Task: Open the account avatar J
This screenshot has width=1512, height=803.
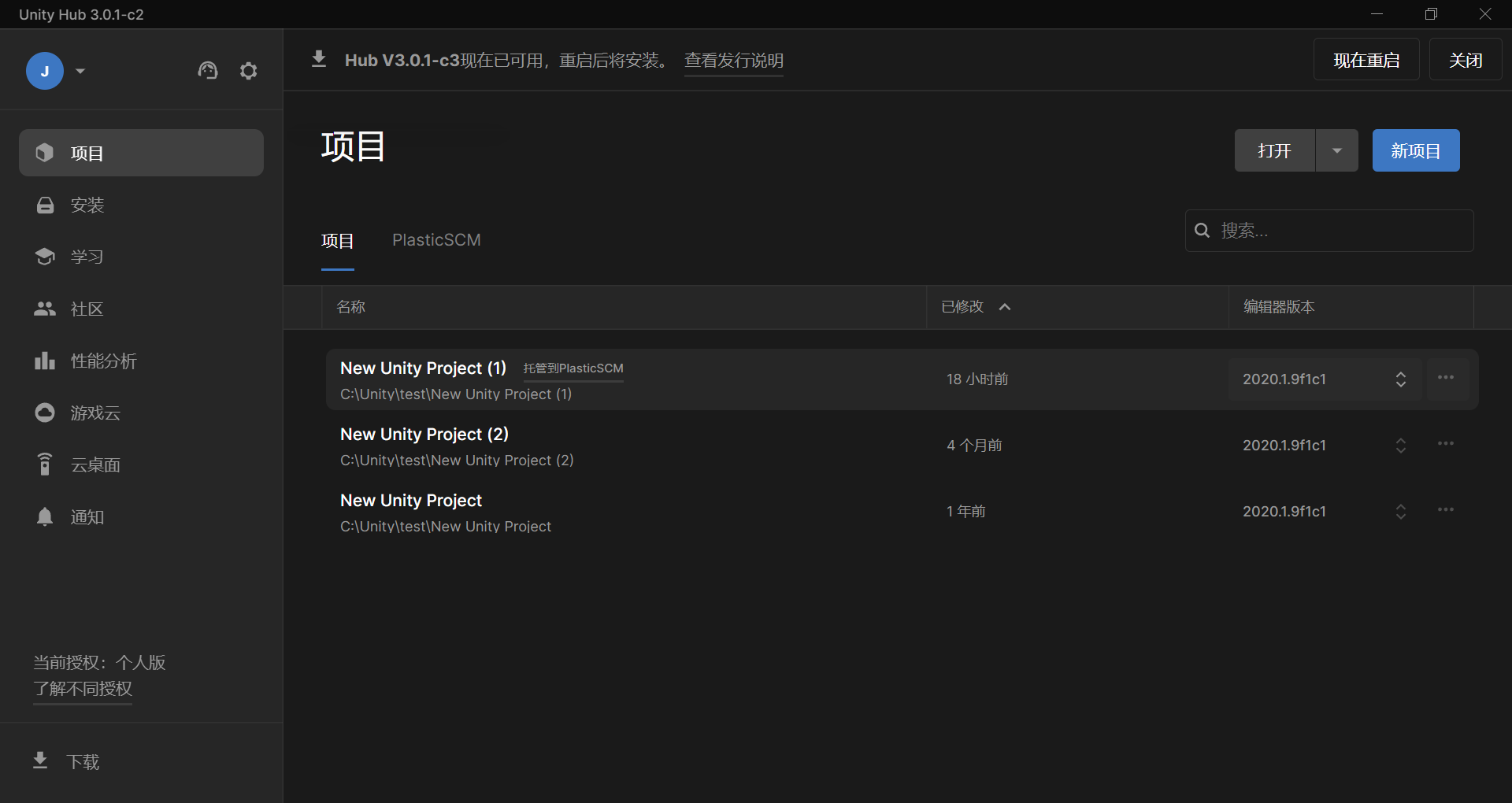Action: 45,71
